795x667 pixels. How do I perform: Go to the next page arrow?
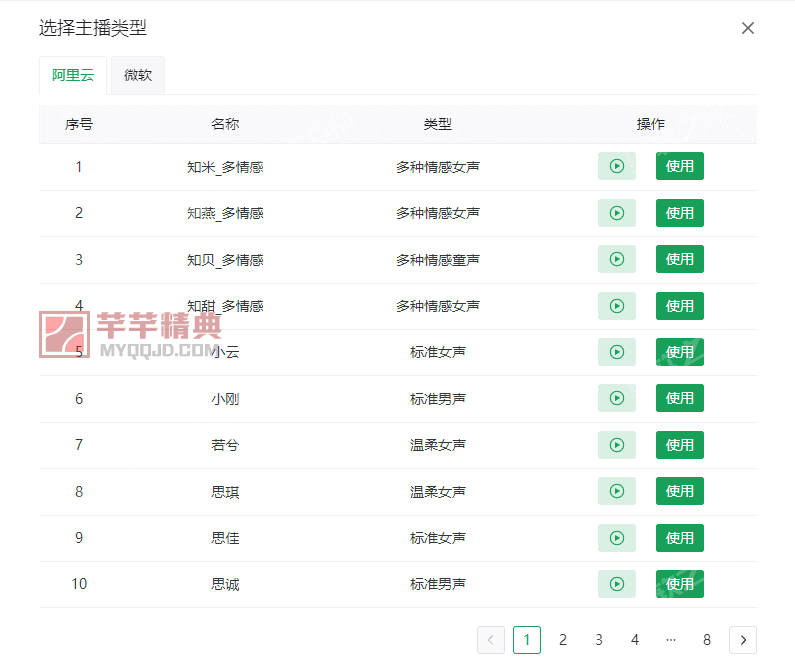click(743, 640)
